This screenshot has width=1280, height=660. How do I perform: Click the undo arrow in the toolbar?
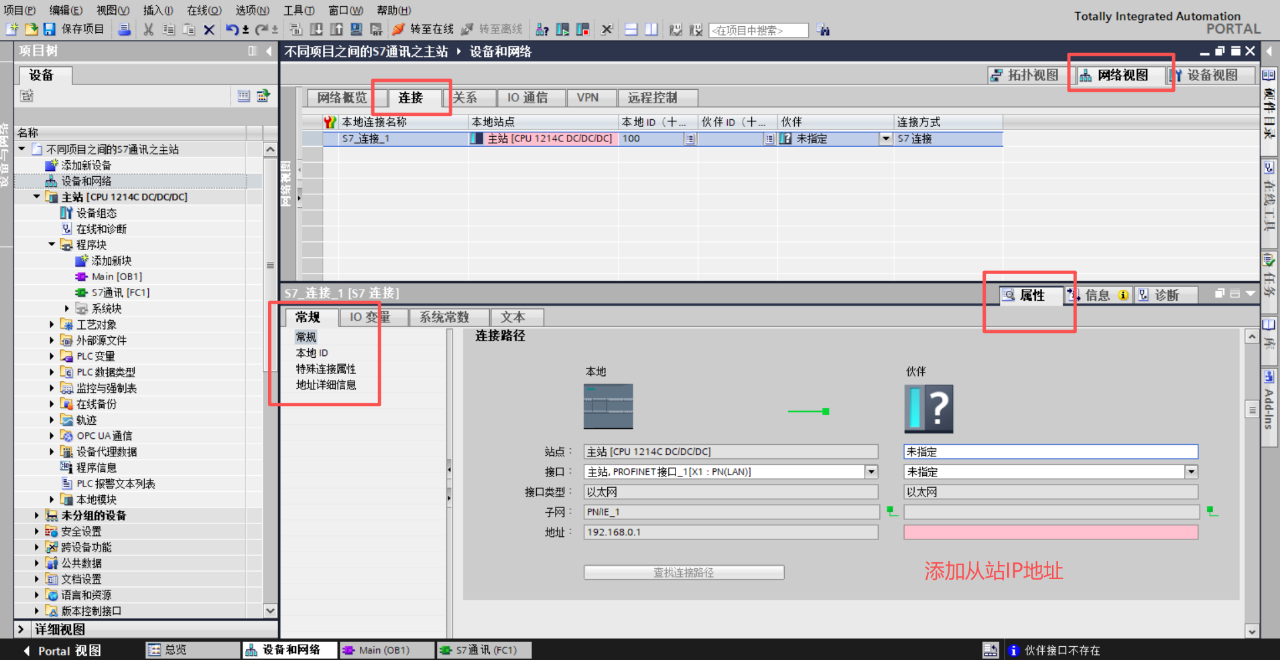tap(232, 29)
